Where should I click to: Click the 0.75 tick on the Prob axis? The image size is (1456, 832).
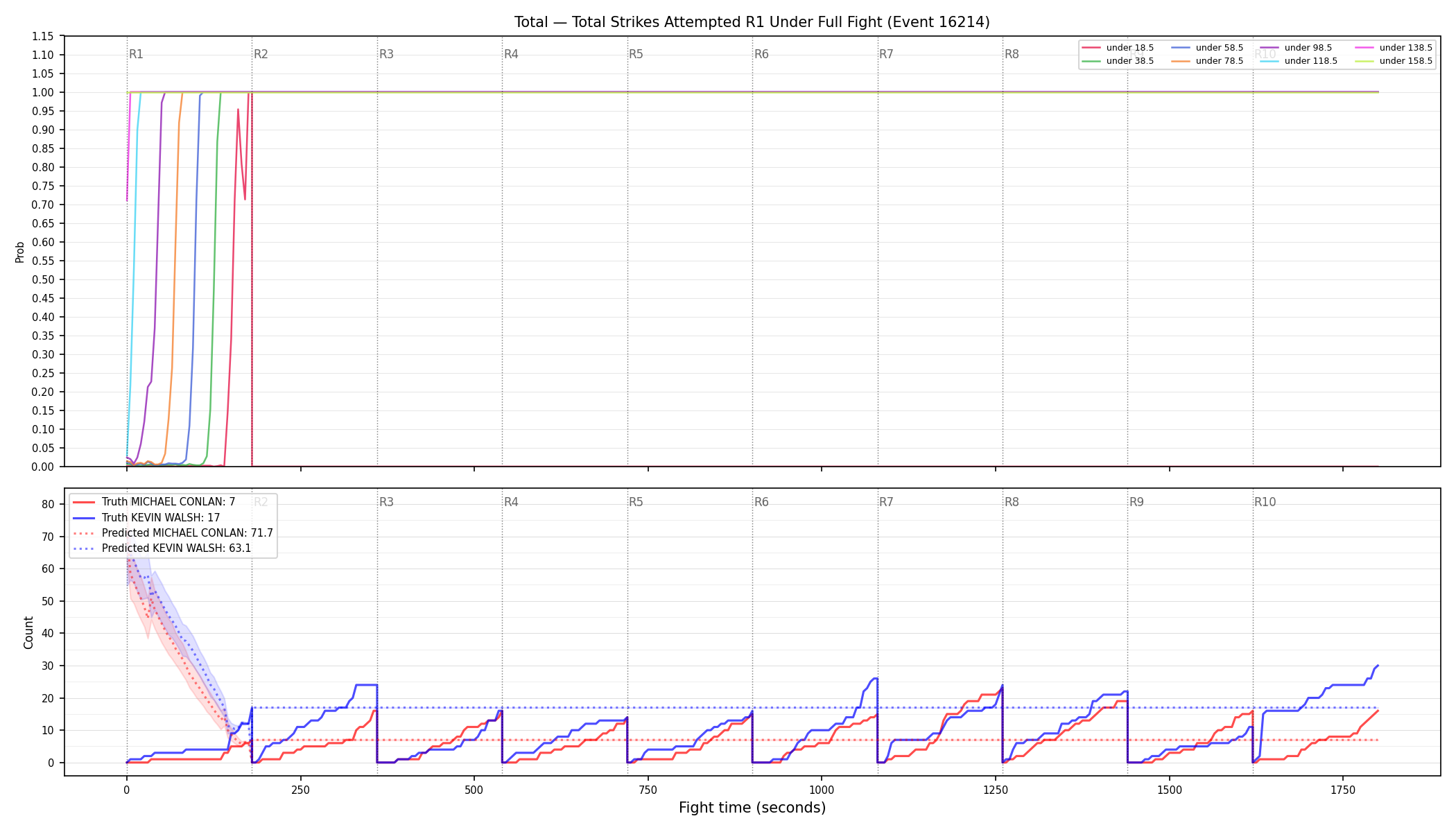(43, 186)
